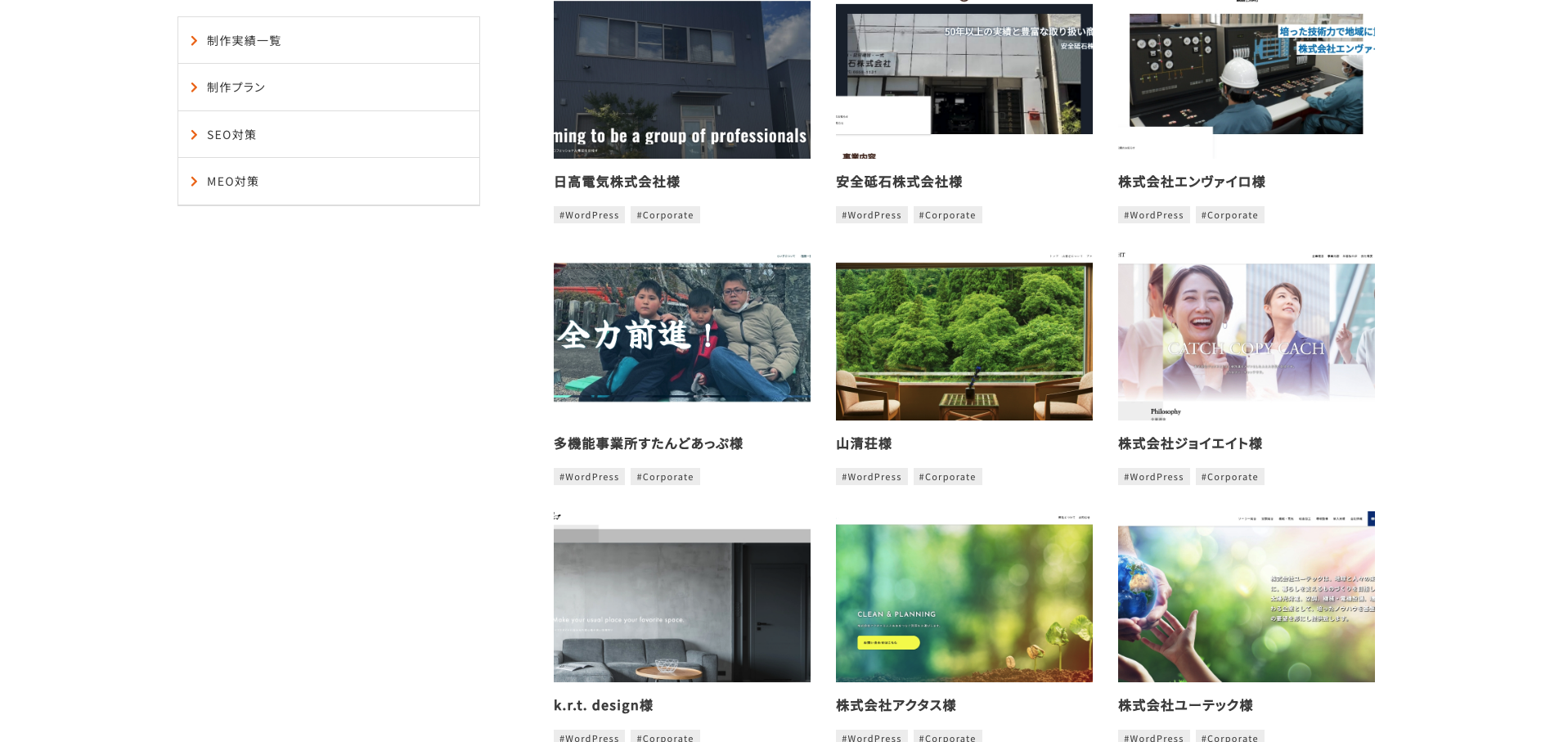
Task: Open SEO対策 sidebar link
Action: pos(231,134)
